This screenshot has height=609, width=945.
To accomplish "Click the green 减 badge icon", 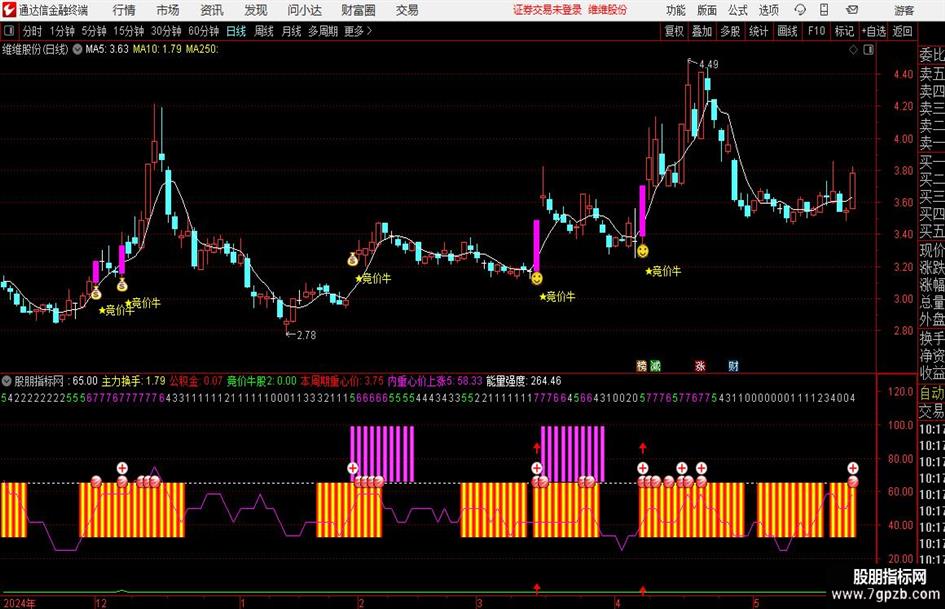I will point(655,365).
